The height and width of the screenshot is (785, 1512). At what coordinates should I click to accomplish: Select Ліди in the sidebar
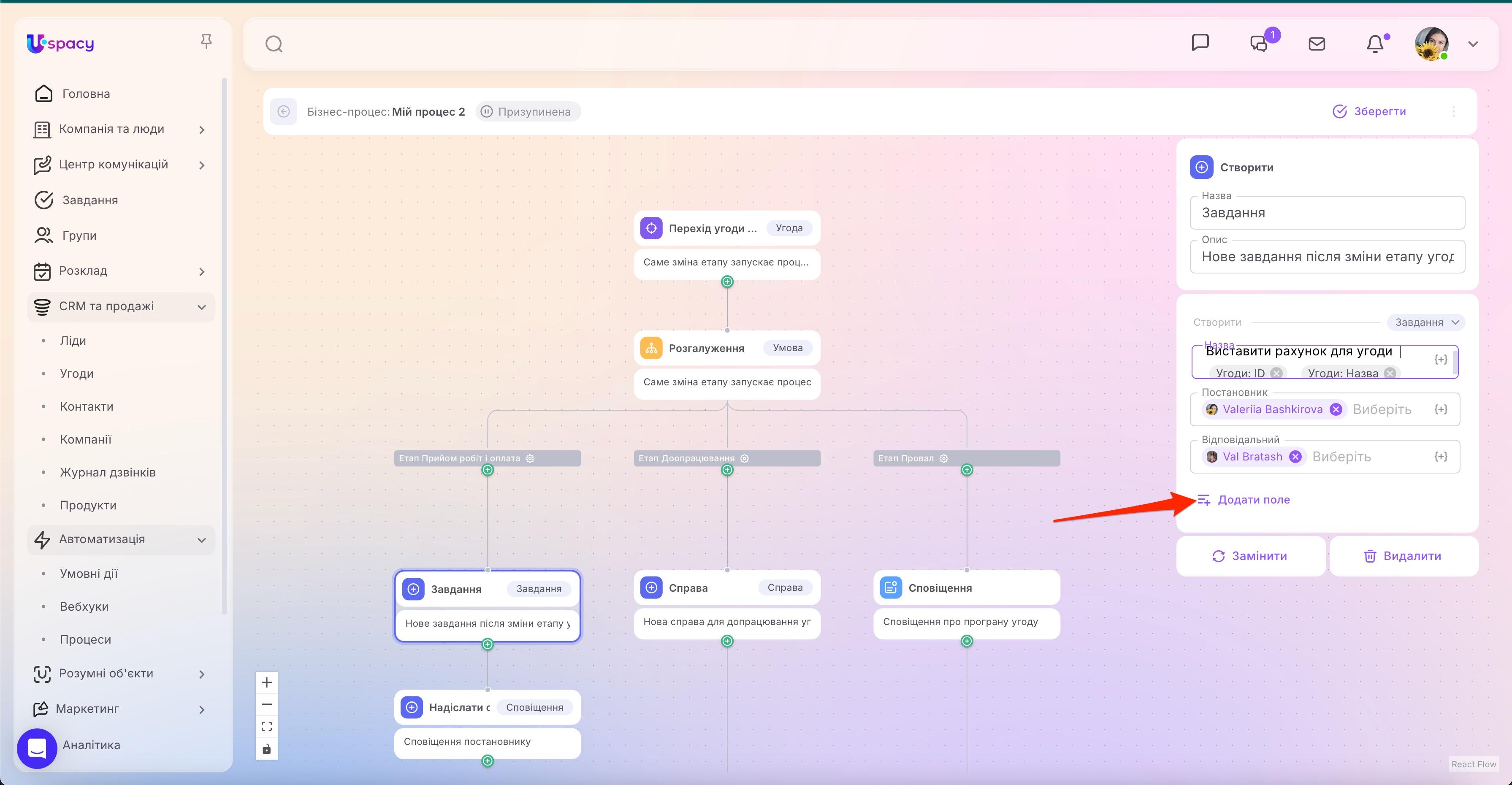[x=73, y=340]
